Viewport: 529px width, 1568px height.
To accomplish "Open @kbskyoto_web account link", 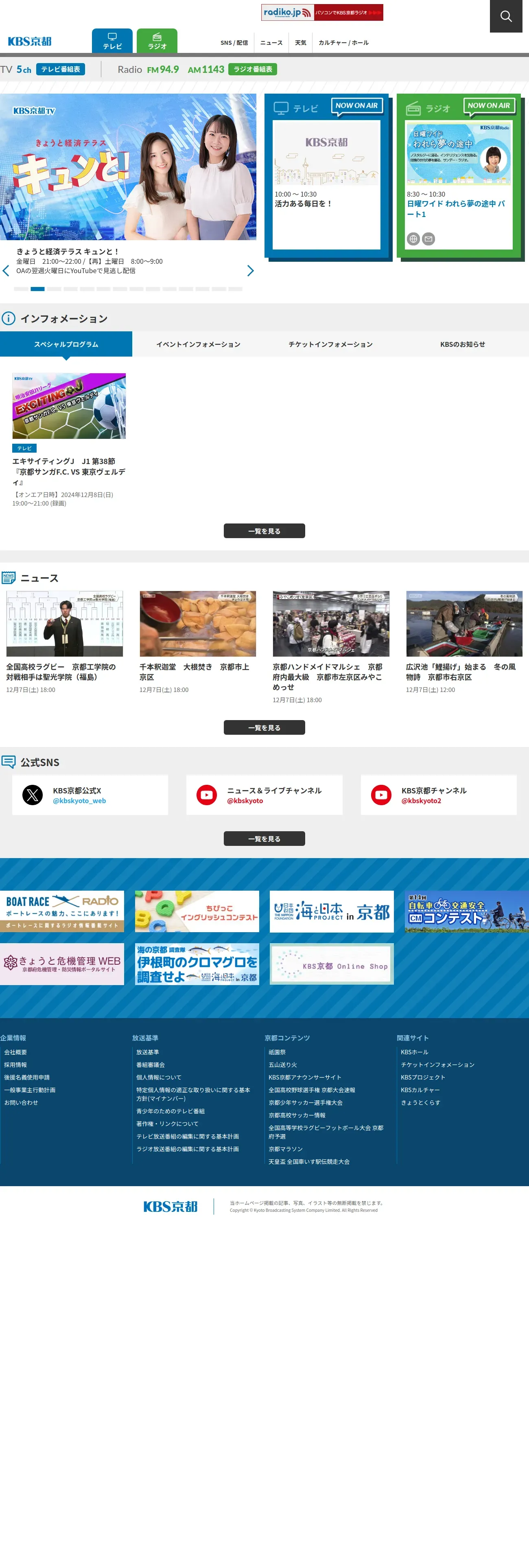I will (x=79, y=801).
